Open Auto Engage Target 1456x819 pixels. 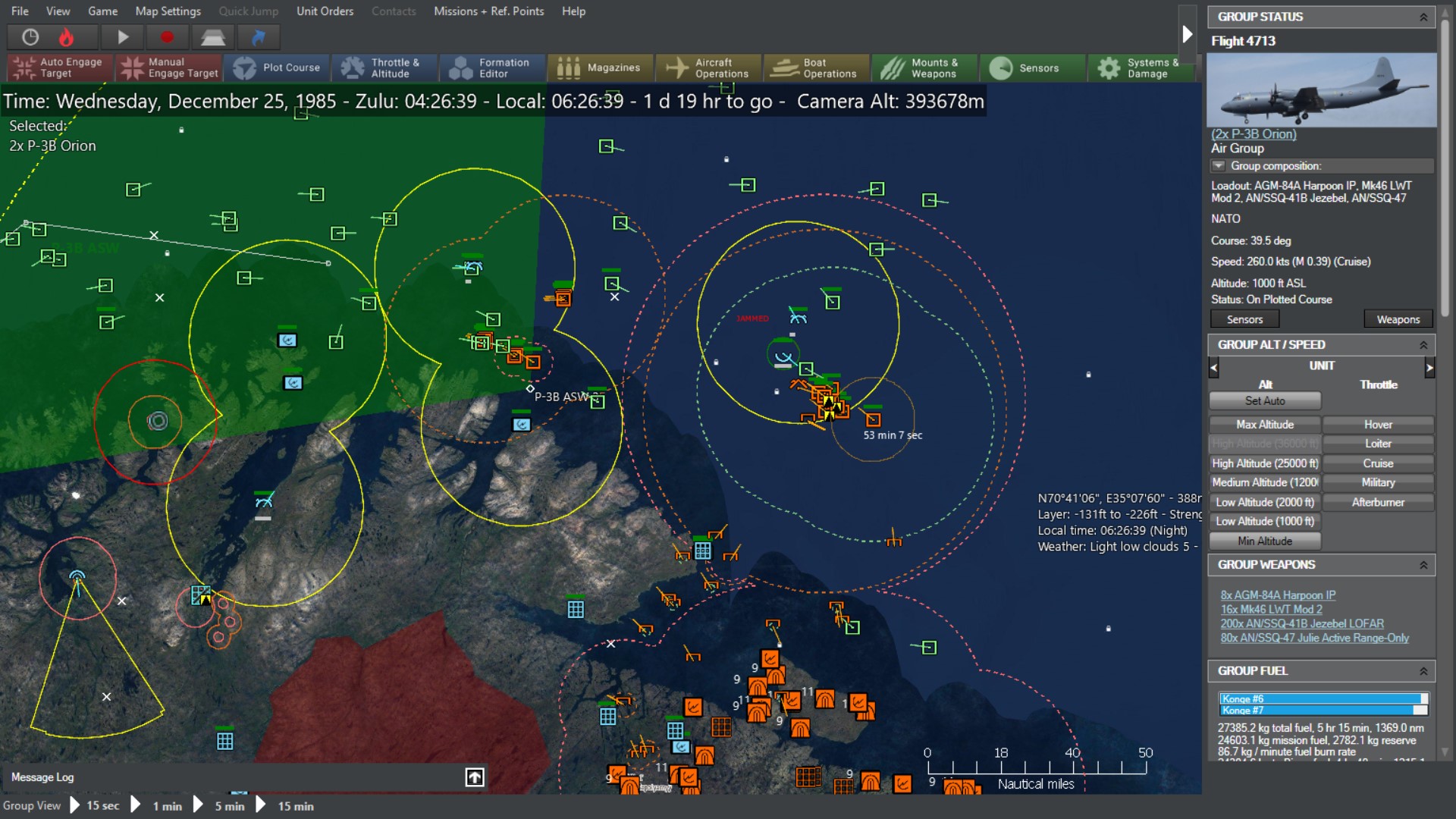pos(59,67)
